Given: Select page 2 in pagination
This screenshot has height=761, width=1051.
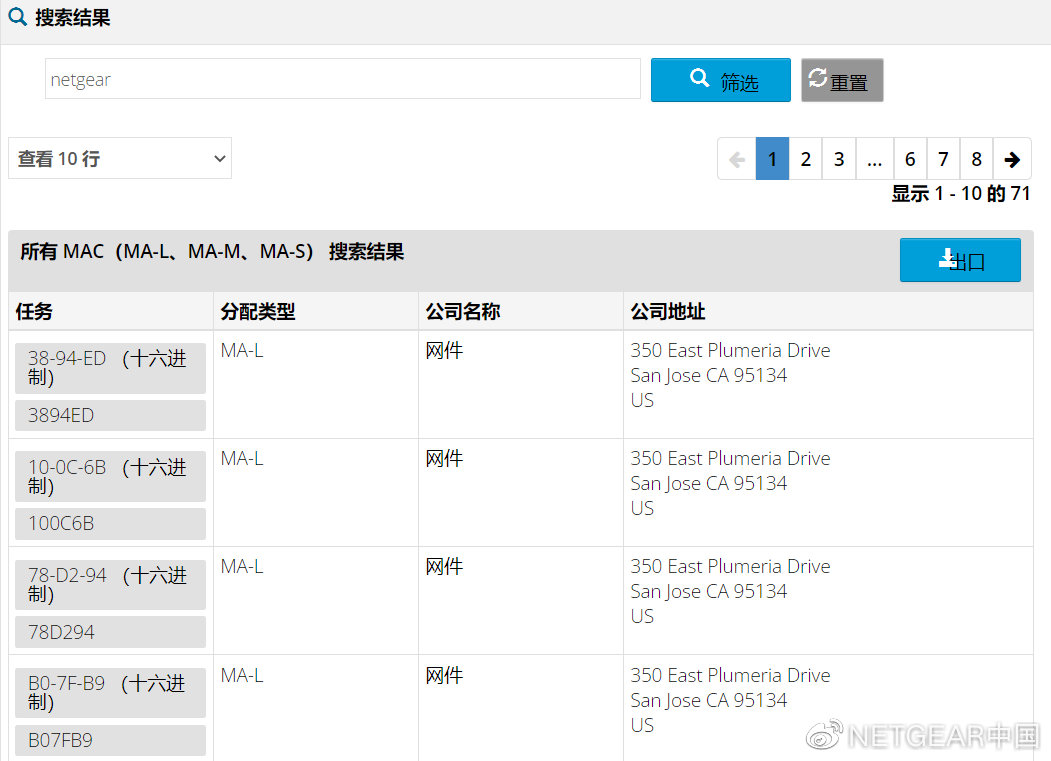Looking at the screenshot, I should pos(805,159).
